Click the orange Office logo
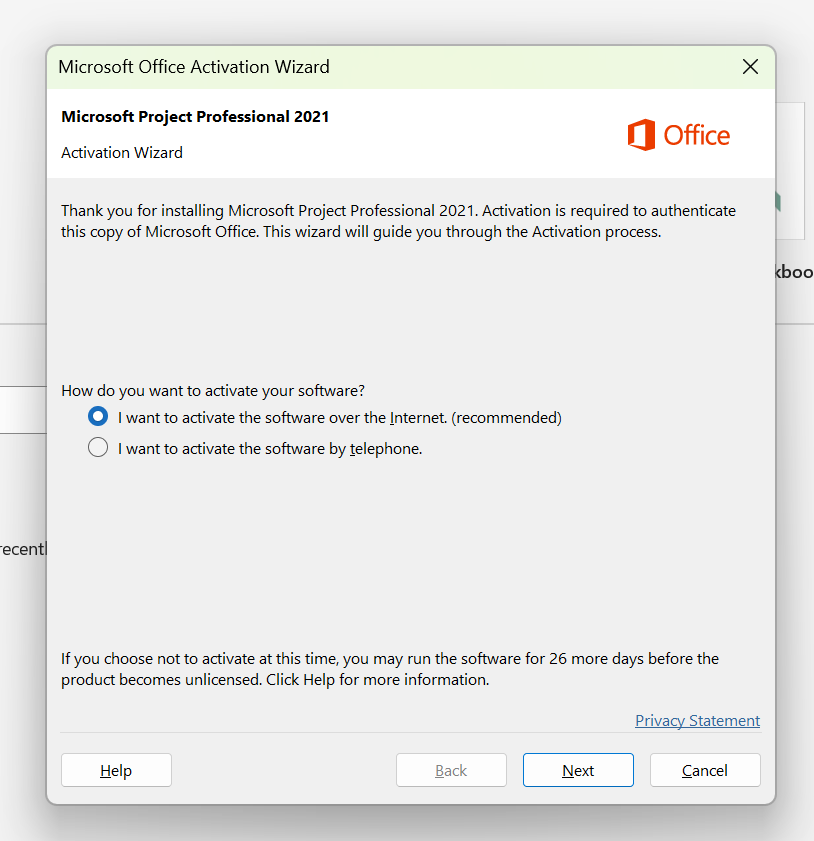The width and height of the screenshot is (814, 841). point(678,135)
